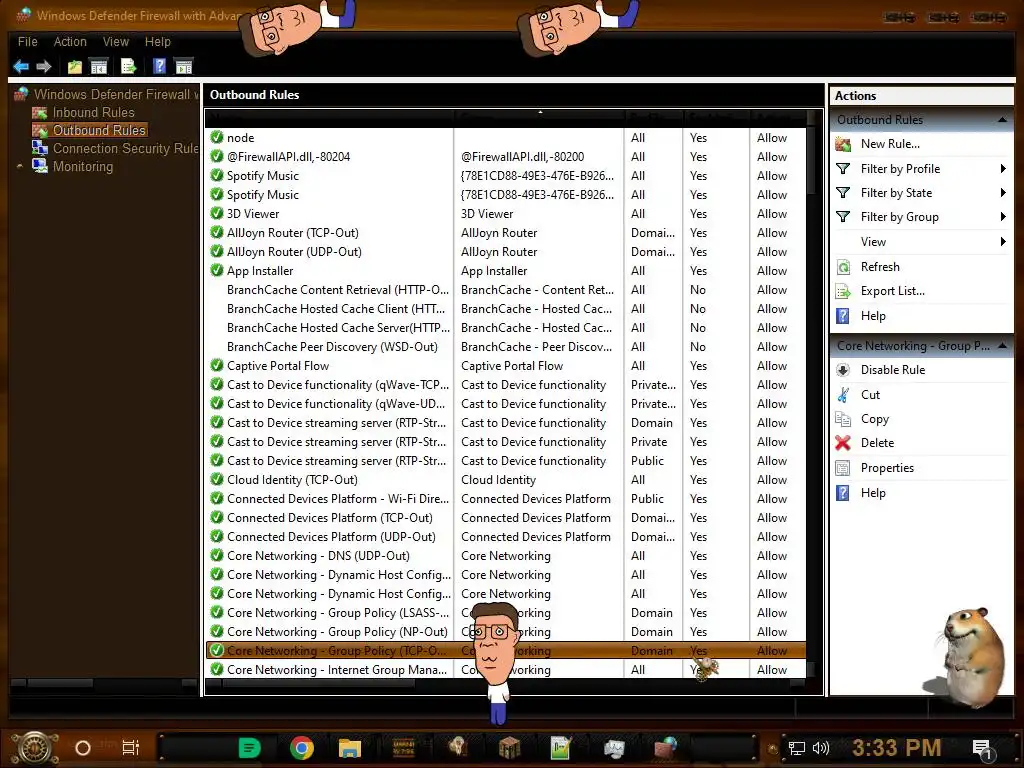
Task: Click the Export List toolbar icon
Action: tap(128, 66)
